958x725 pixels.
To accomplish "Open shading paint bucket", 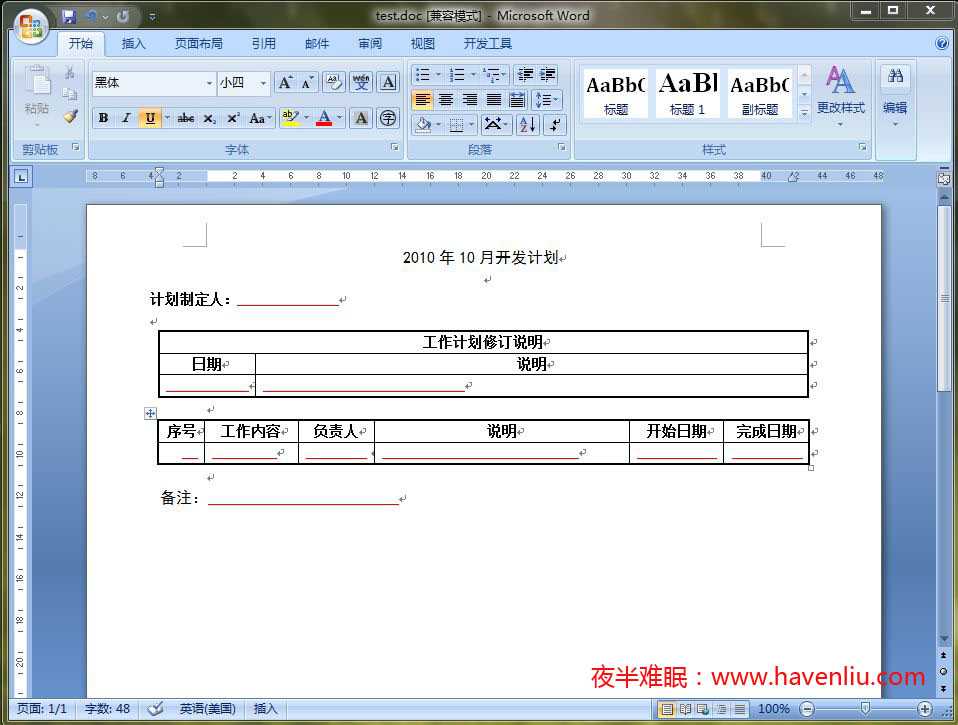I will tap(422, 125).
